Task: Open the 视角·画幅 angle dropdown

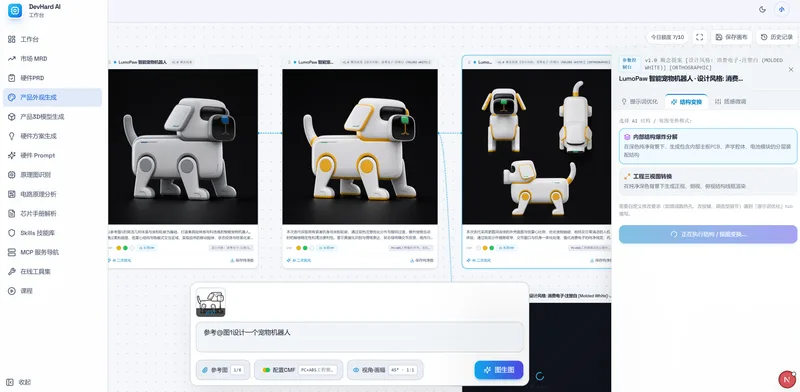Action: tap(385, 370)
